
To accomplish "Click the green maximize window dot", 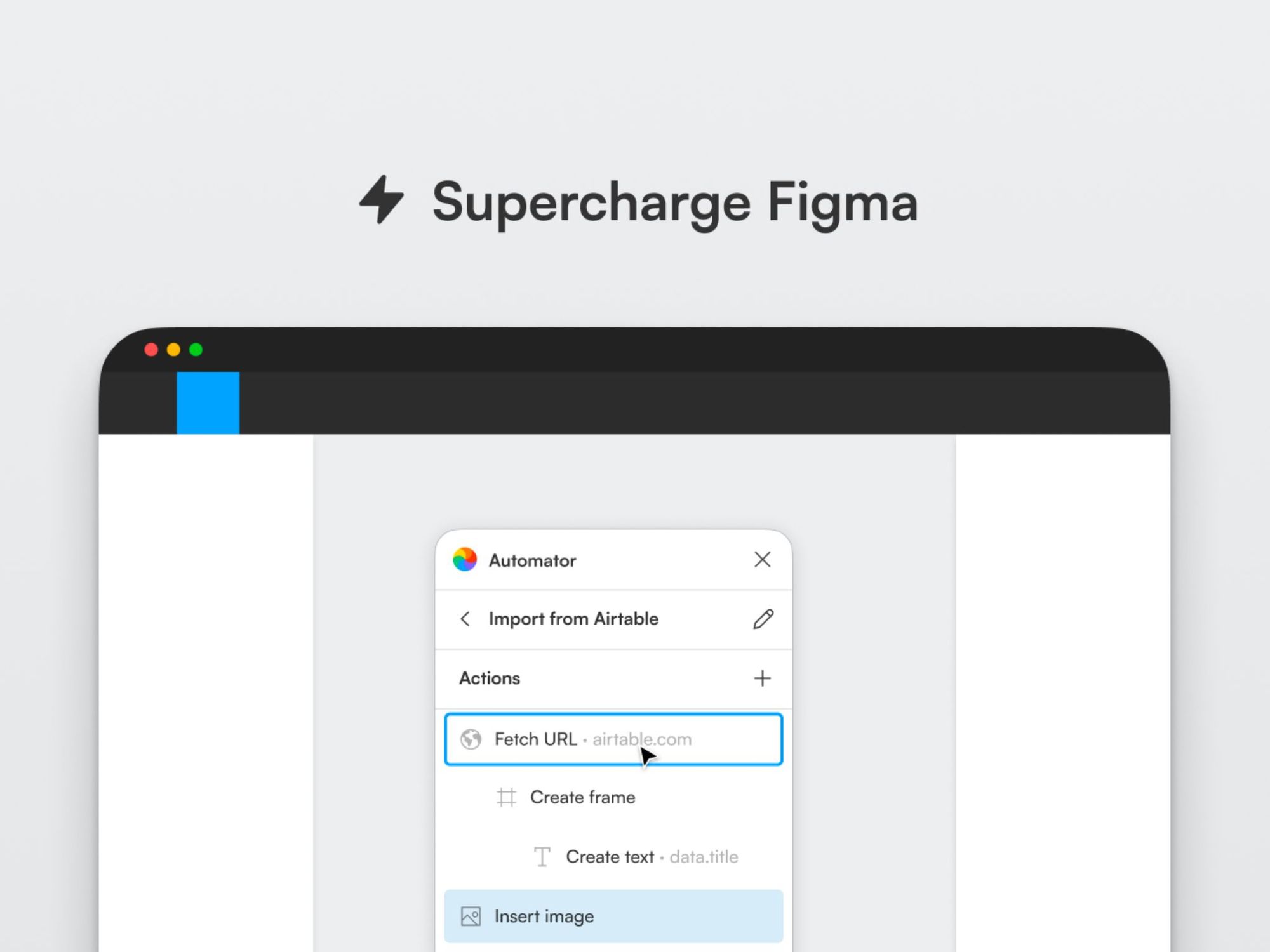I will click(x=196, y=350).
